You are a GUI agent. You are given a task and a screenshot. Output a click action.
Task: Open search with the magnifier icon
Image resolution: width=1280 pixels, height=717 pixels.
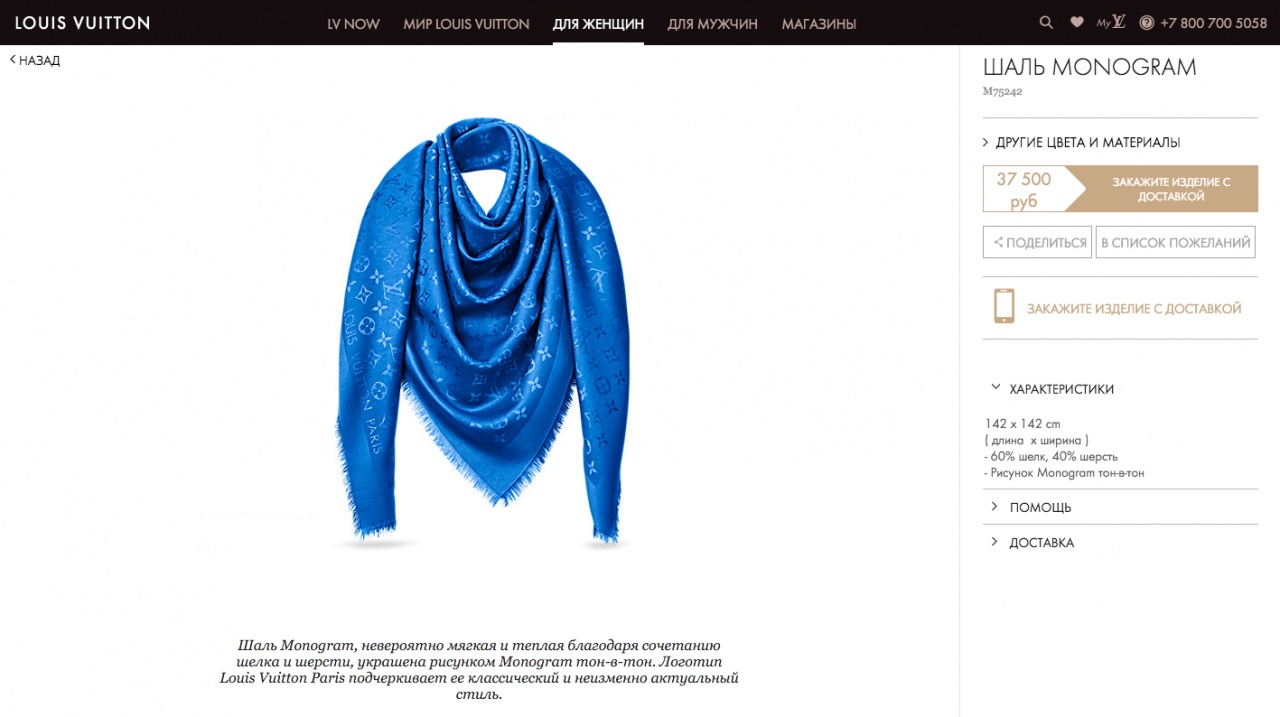click(1046, 22)
